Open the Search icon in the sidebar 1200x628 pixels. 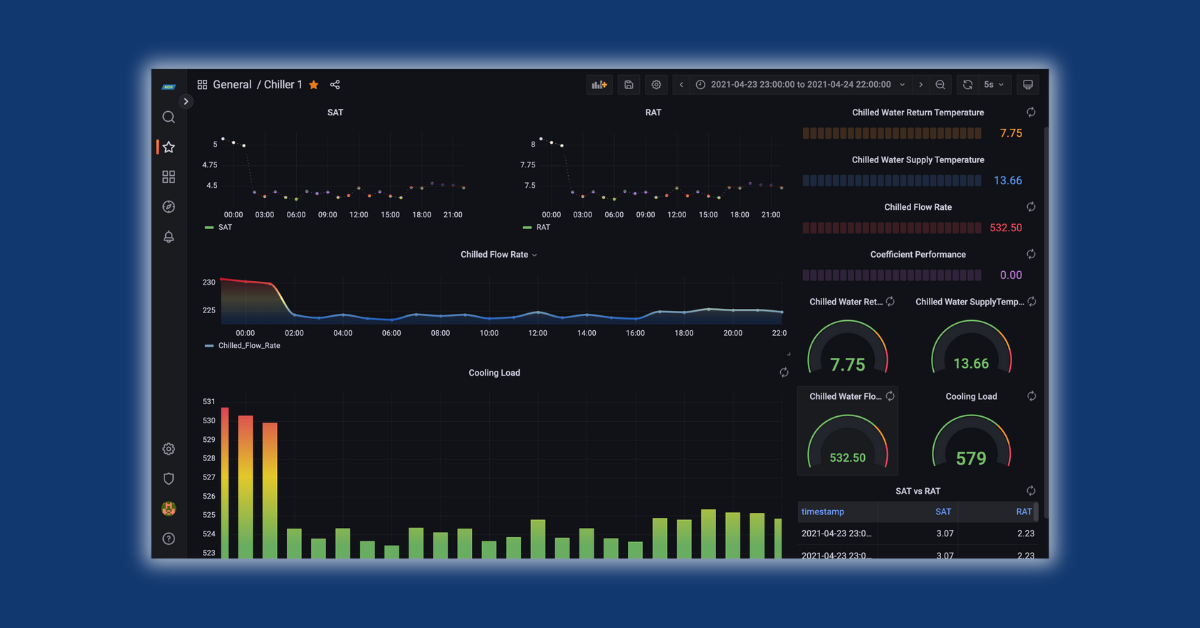(168, 117)
